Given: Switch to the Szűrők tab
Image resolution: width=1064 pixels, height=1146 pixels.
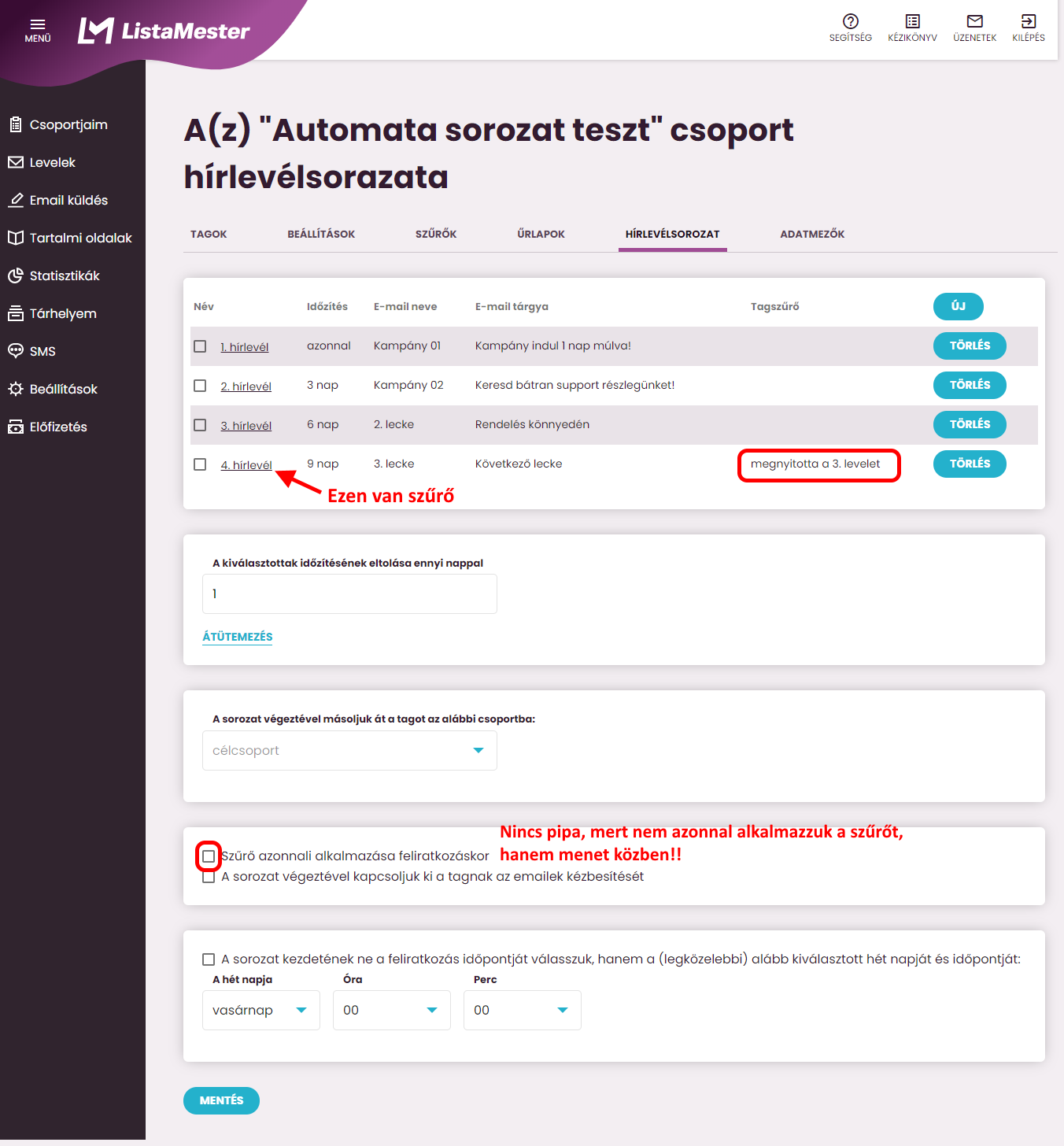Looking at the screenshot, I should click(x=436, y=235).
